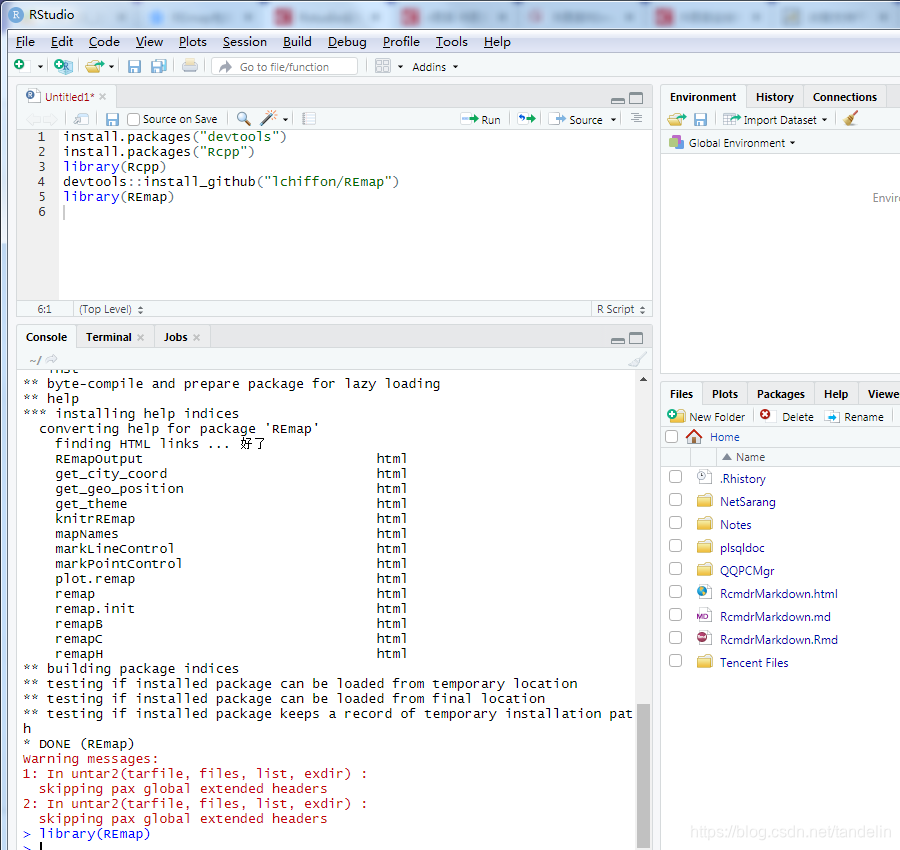The width and height of the screenshot is (900, 850).
Task: Switch to the Terminal tab
Action: pyautogui.click(x=108, y=337)
